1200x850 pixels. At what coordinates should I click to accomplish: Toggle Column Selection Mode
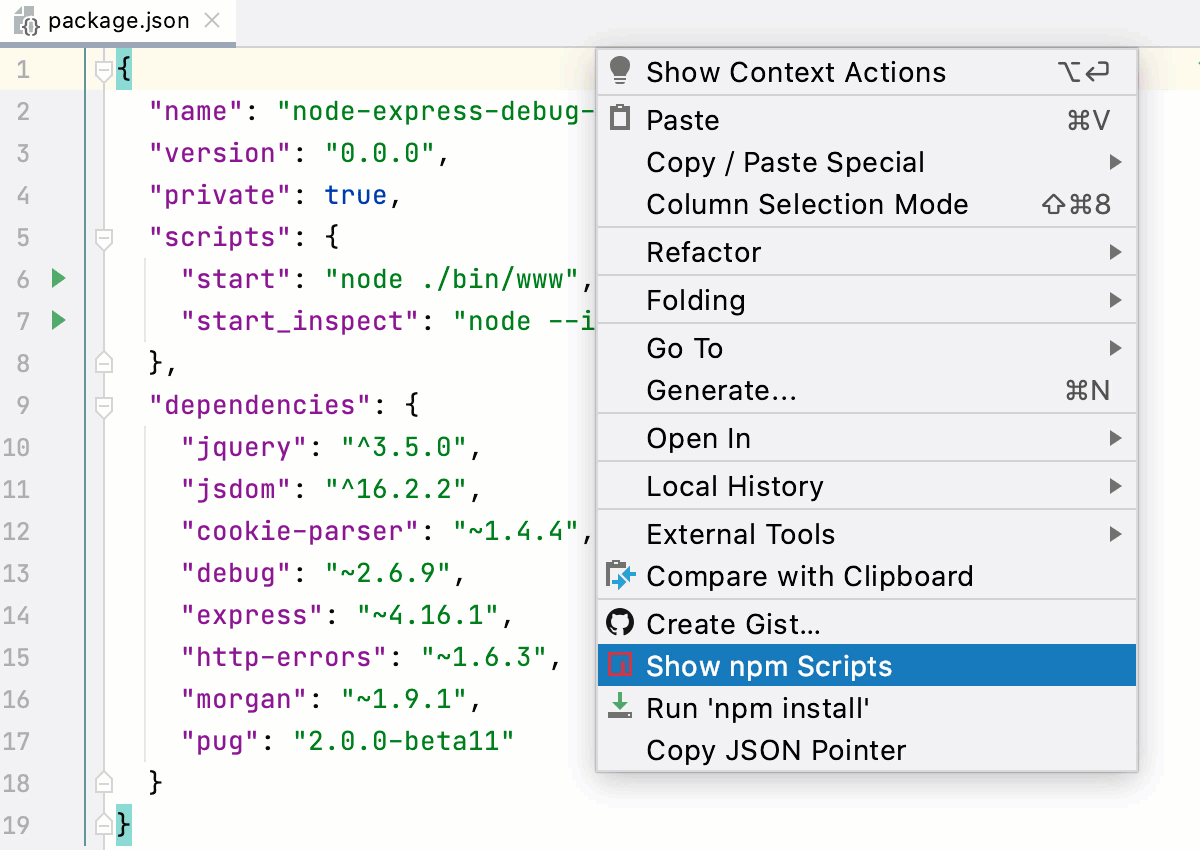(x=808, y=204)
